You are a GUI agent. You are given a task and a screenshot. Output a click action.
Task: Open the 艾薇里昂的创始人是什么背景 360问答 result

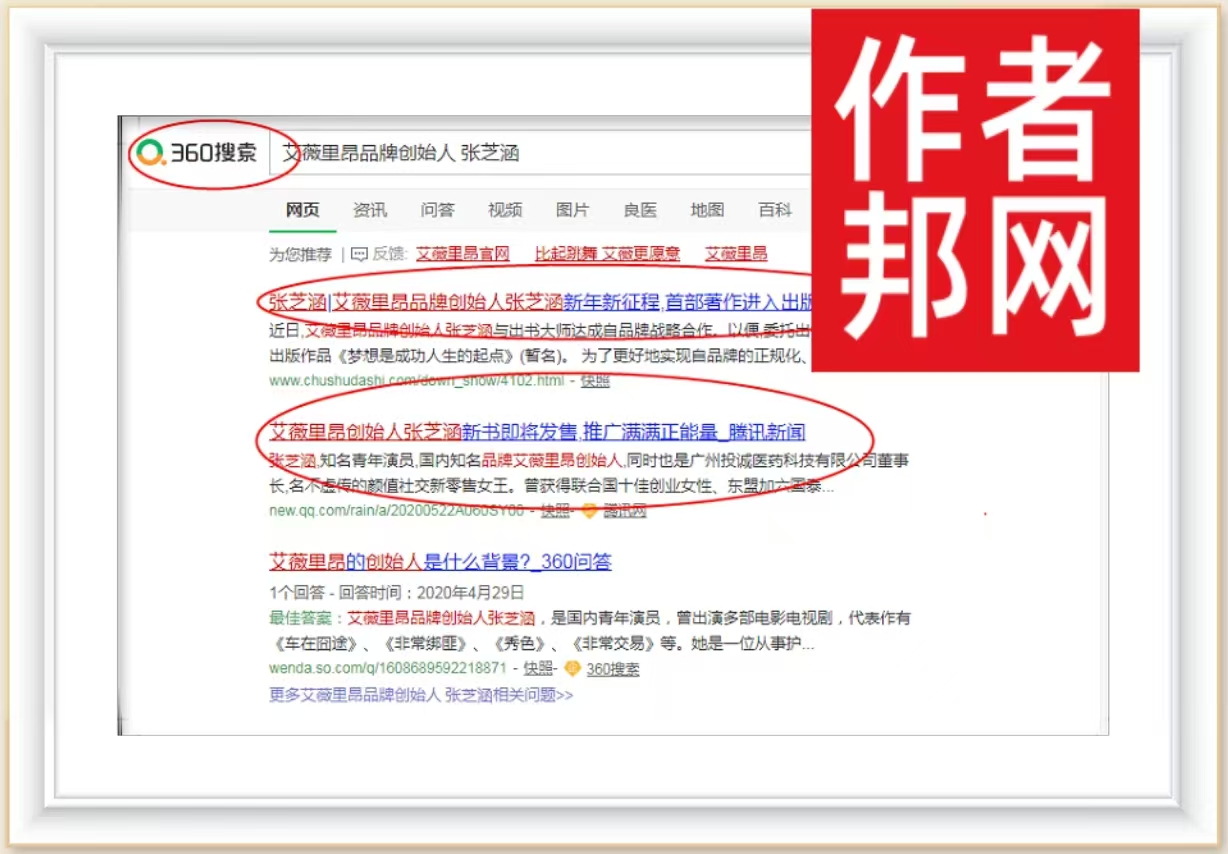440,562
